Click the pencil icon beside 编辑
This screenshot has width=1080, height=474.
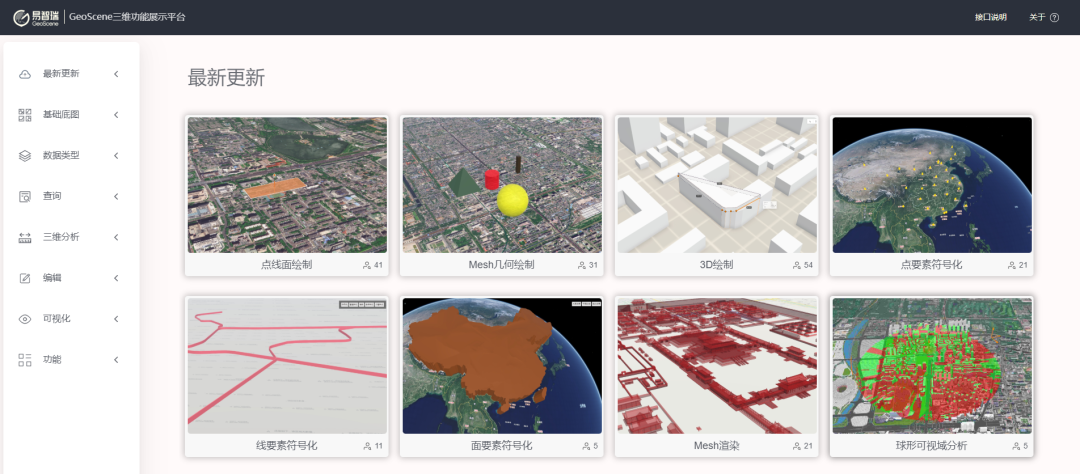pos(25,278)
